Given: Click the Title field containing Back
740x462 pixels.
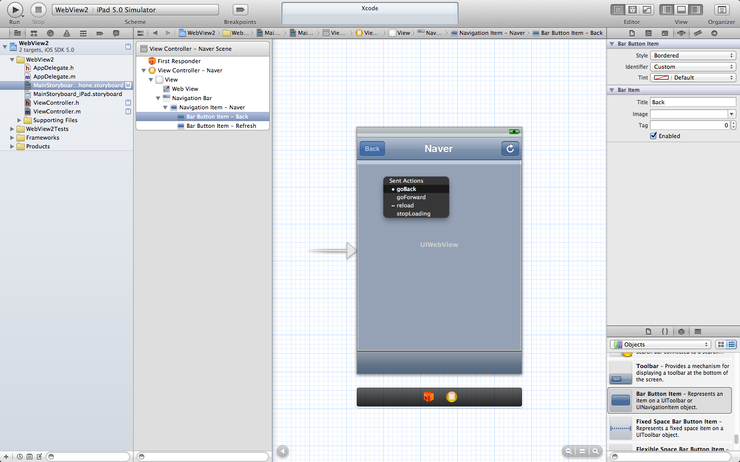Looking at the screenshot, I should pos(693,102).
